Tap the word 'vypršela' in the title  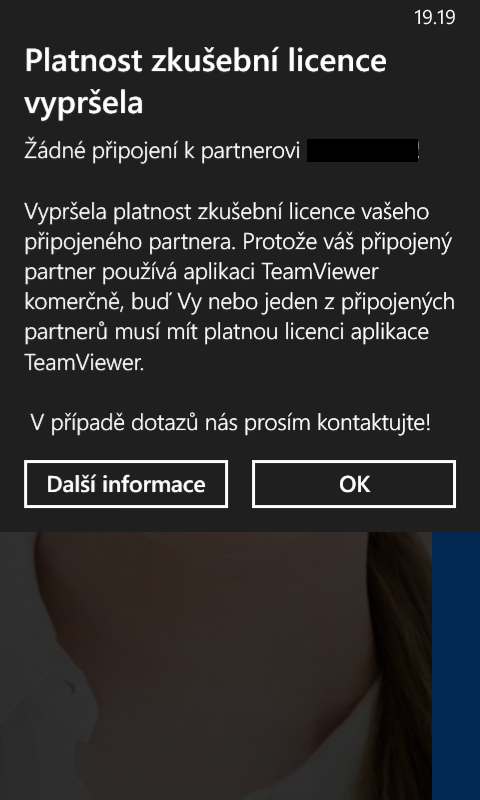[x=84, y=104]
